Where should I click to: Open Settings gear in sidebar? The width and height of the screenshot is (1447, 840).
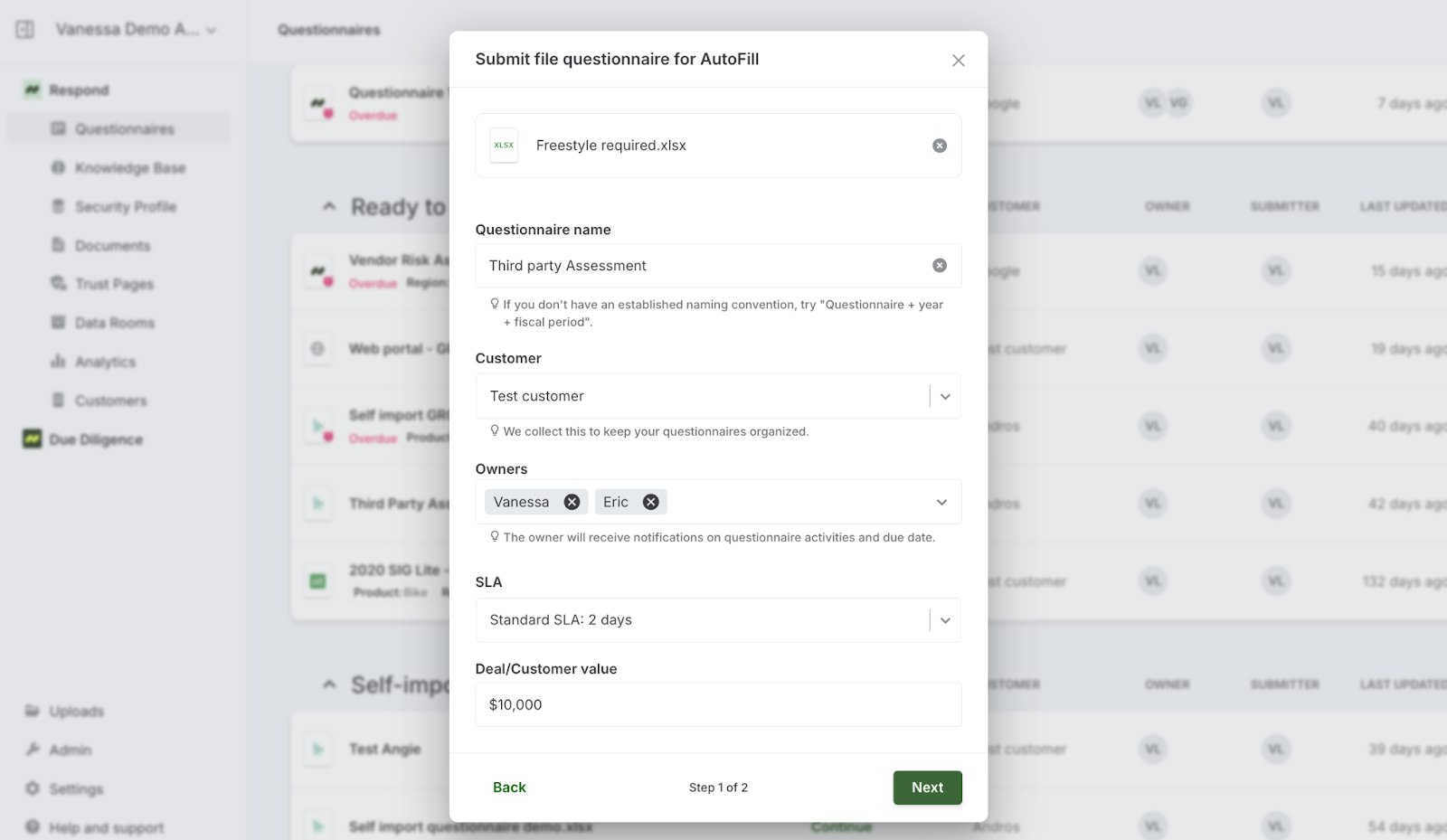[33, 788]
